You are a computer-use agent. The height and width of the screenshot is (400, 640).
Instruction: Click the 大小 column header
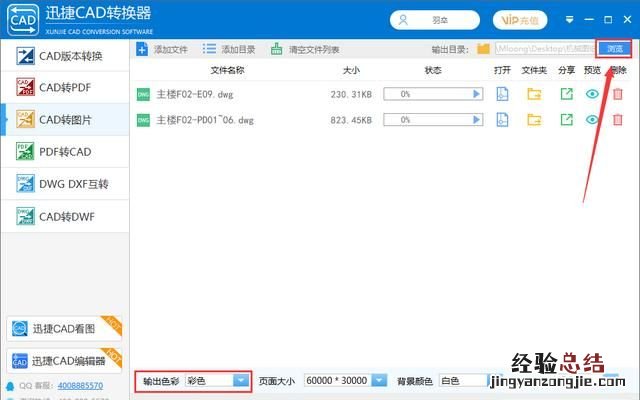[x=351, y=70]
